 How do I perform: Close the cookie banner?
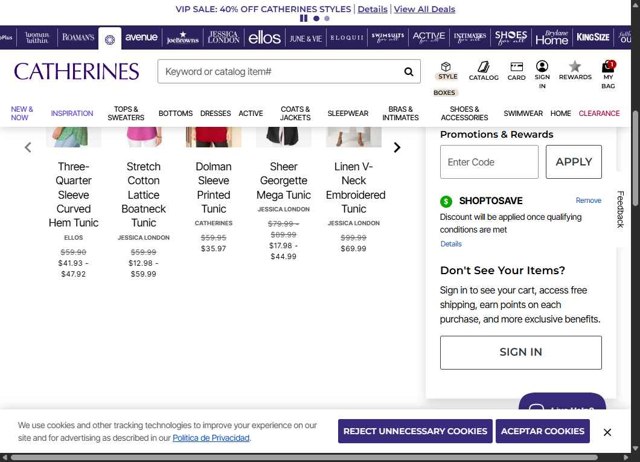click(607, 432)
